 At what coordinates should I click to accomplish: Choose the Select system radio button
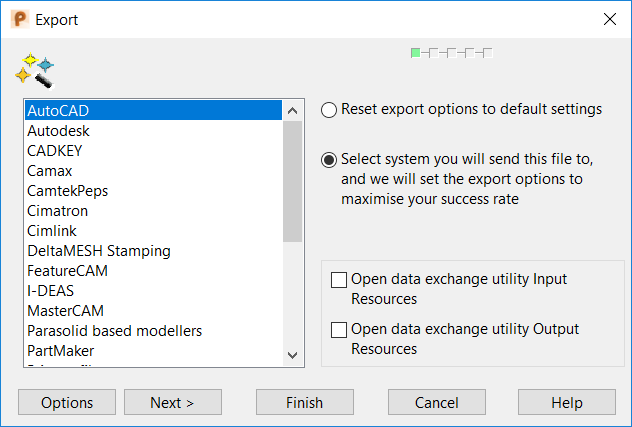329,159
